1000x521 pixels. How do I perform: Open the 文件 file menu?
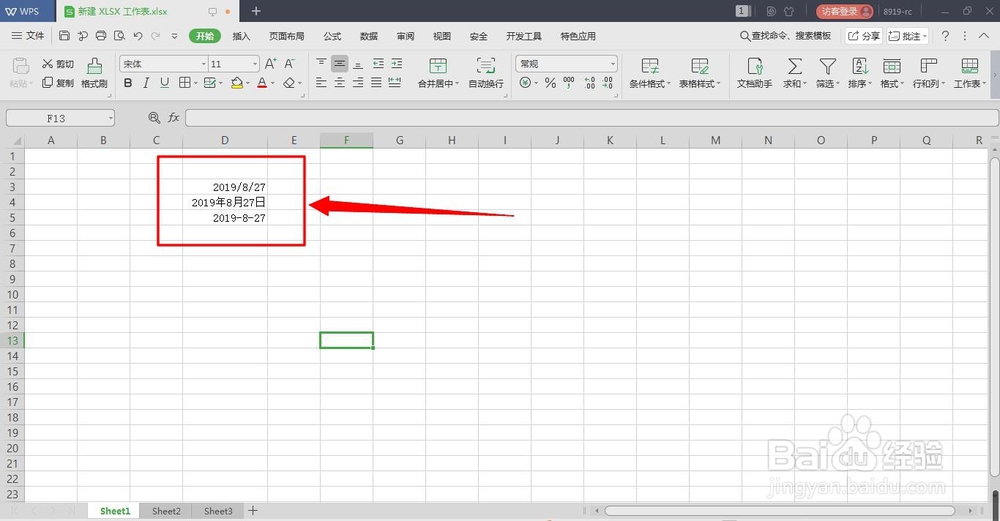[28, 36]
